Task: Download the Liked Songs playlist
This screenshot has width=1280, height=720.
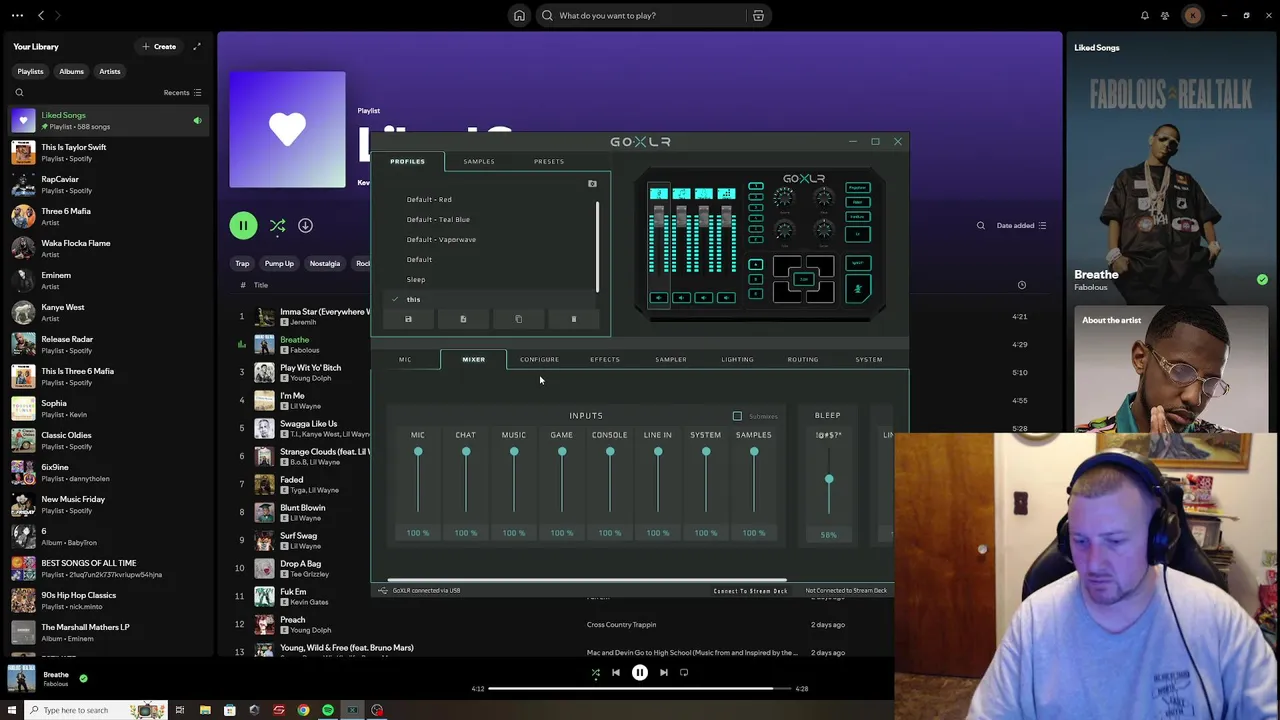Action: (x=305, y=226)
